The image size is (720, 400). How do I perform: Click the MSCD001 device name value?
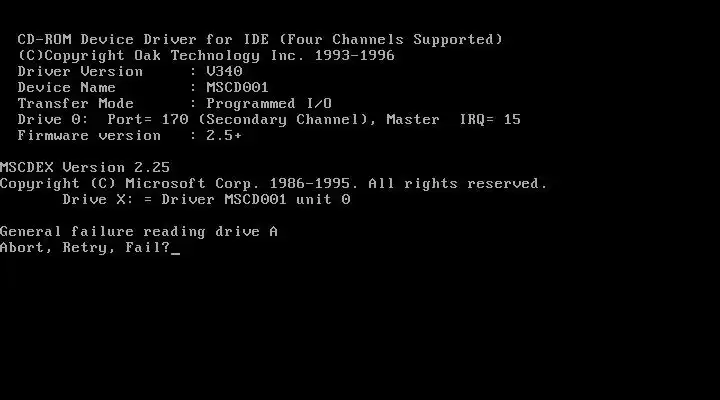pos(237,87)
